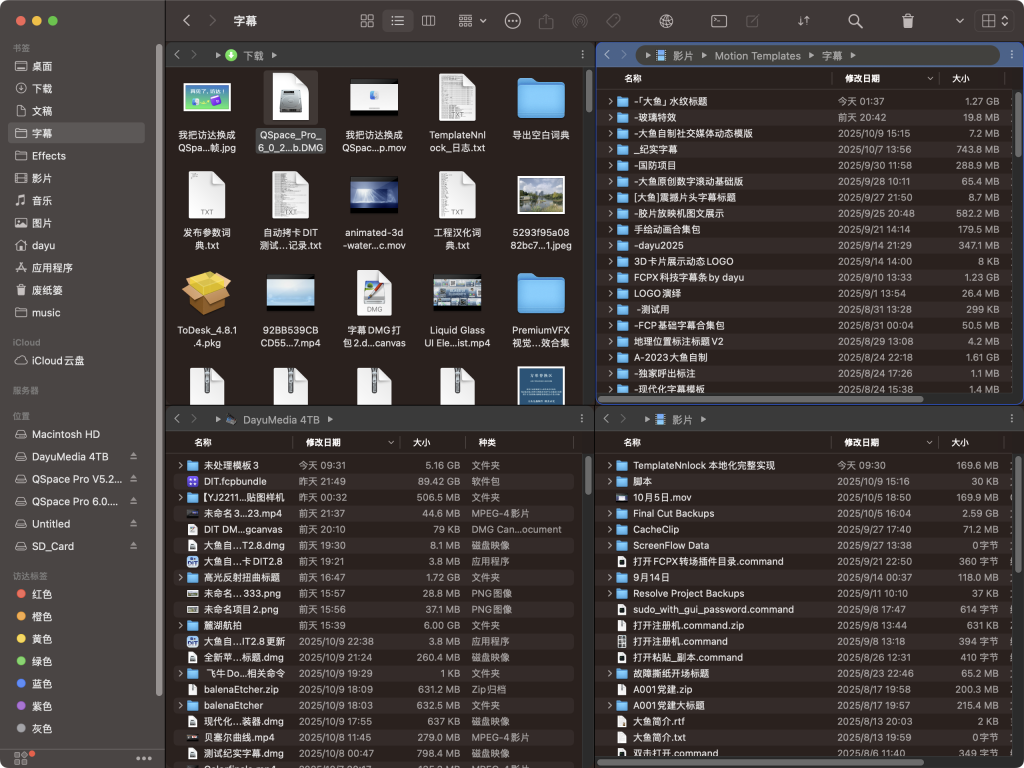The image size is (1024, 768).
Task: Select iCloud 云盘 in the sidebar
Action: 58,360
